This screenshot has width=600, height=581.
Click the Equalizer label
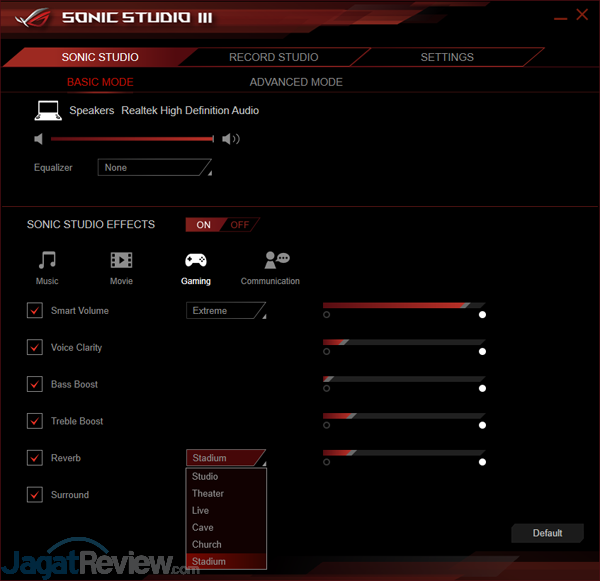[53, 168]
